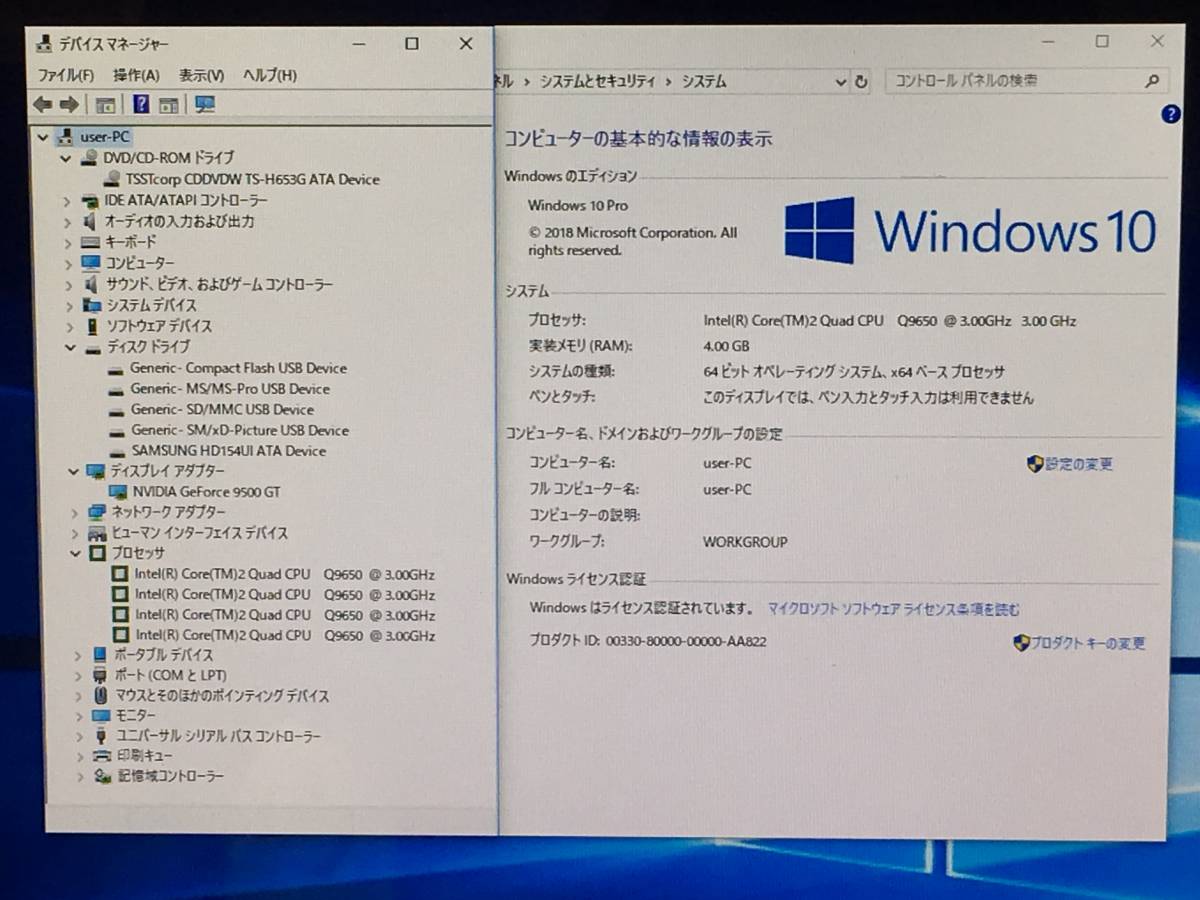This screenshot has width=1200, height=900.
Task: Select TSSTcorp CDDVDW TS-H653G ATA Device
Action: pyautogui.click(x=253, y=179)
